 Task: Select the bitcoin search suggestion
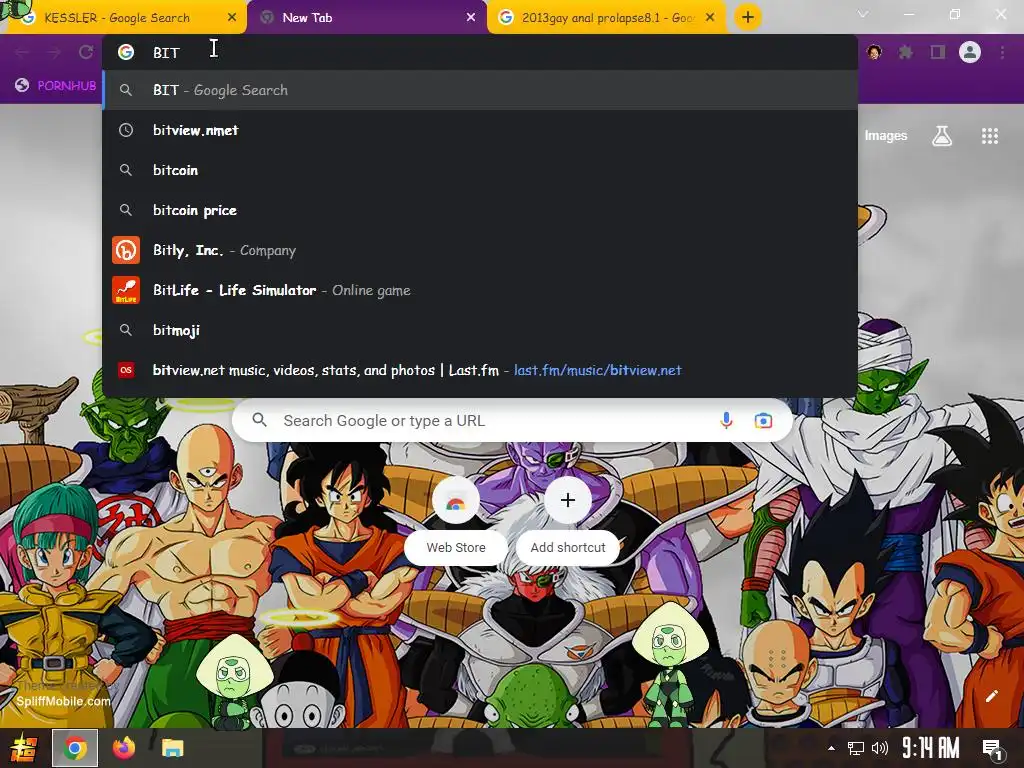coord(480,170)
